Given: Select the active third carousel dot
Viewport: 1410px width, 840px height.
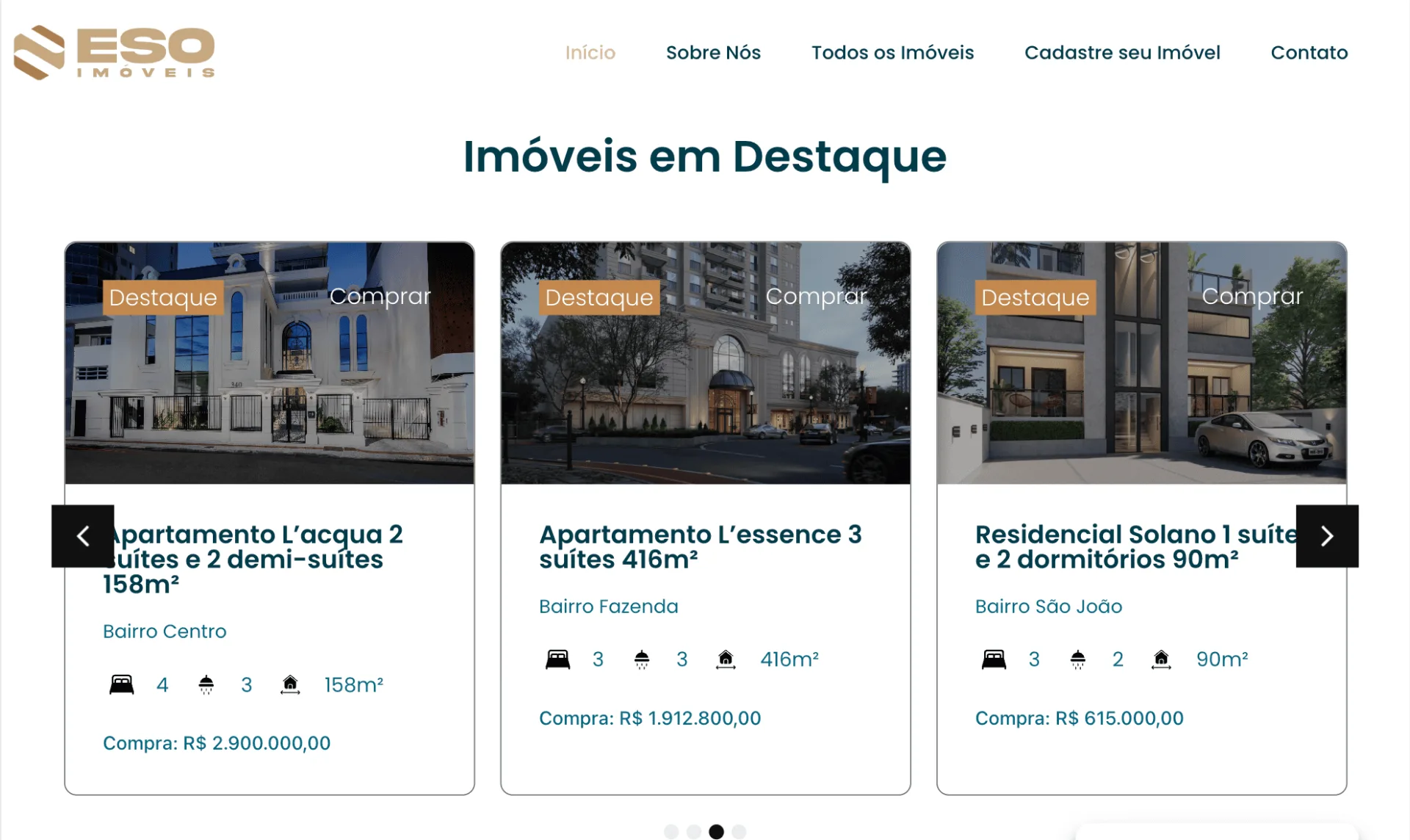Looking at the screenshot, I should (x=717, y=831).
